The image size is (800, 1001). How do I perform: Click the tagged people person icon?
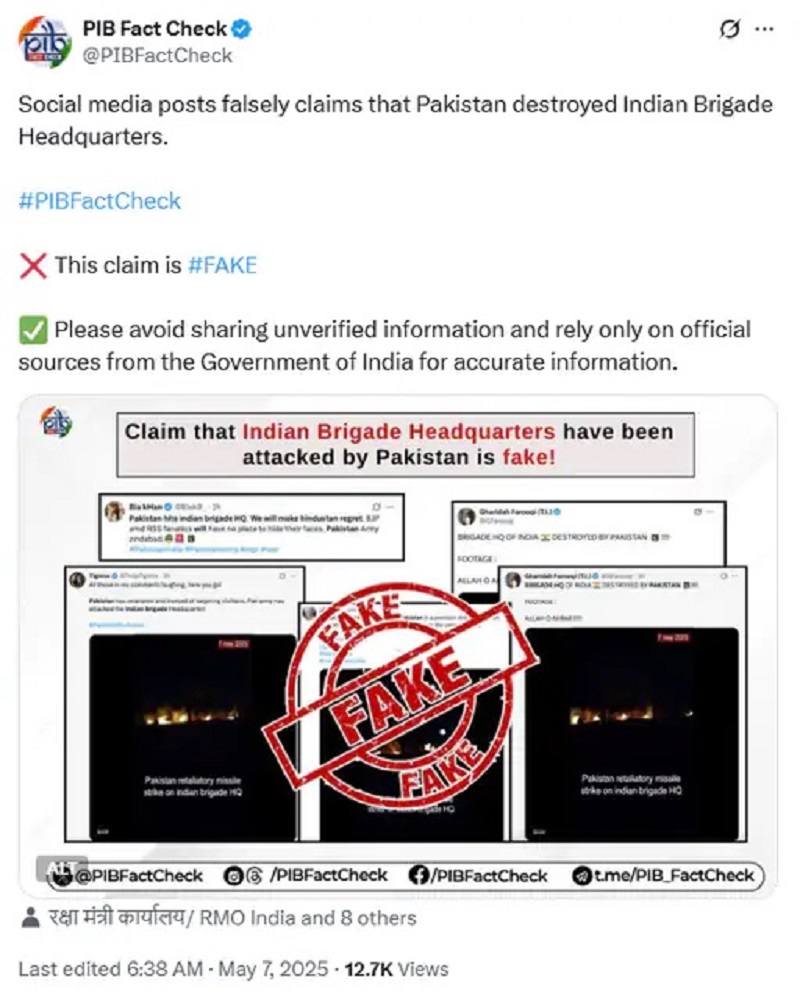[30, 918]
